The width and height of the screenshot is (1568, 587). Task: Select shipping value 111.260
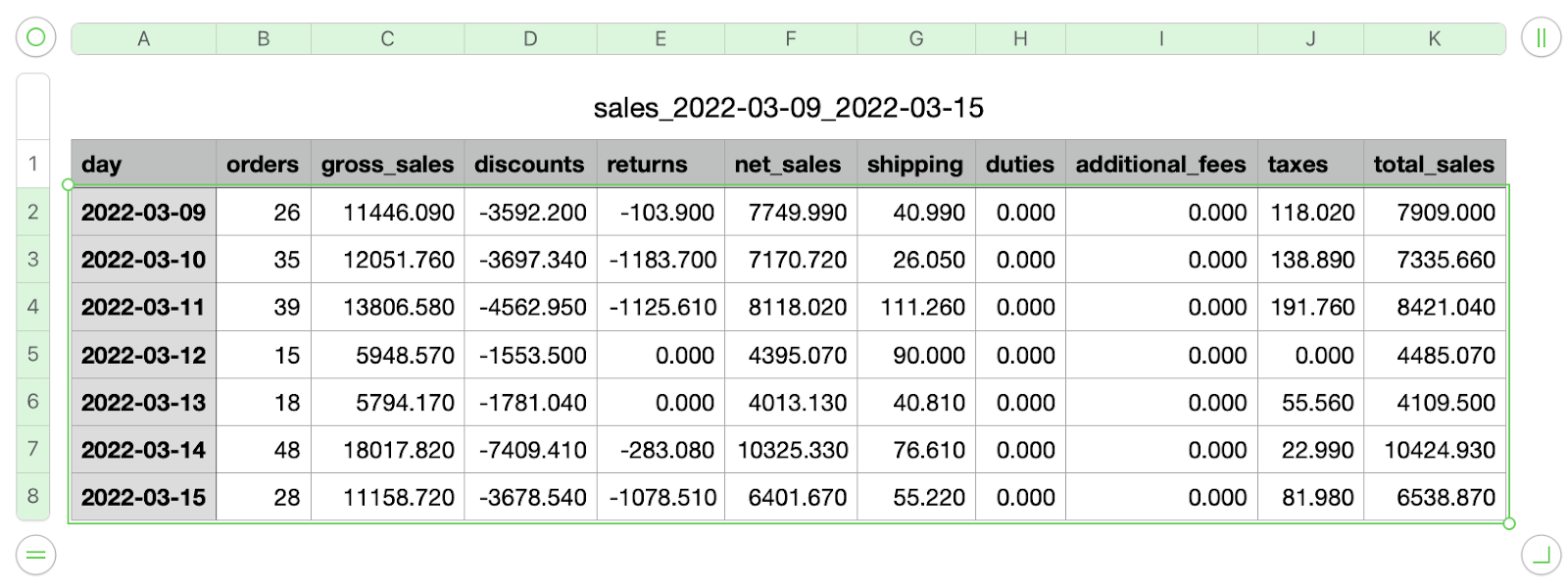[916, 307]
